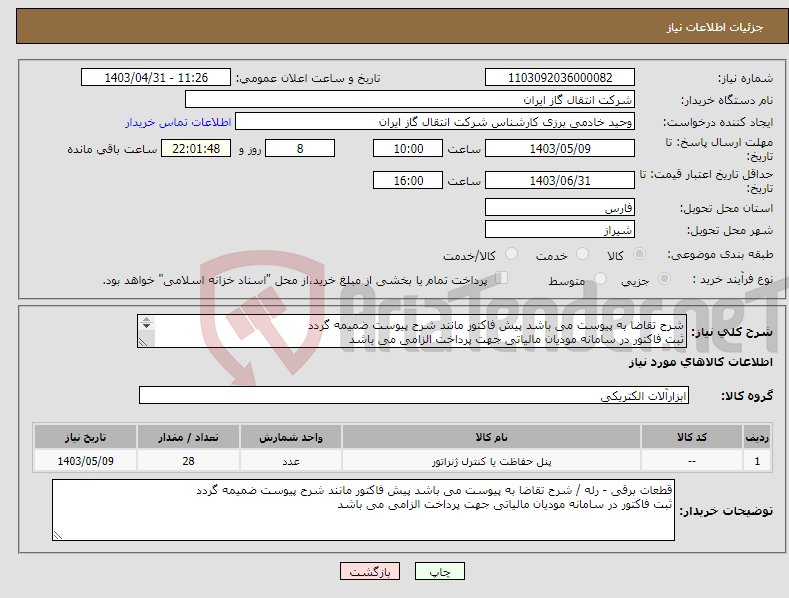Select the کالا/خدمت radio button
Viewport: 789px width, 598px height.
coord(511,254)
